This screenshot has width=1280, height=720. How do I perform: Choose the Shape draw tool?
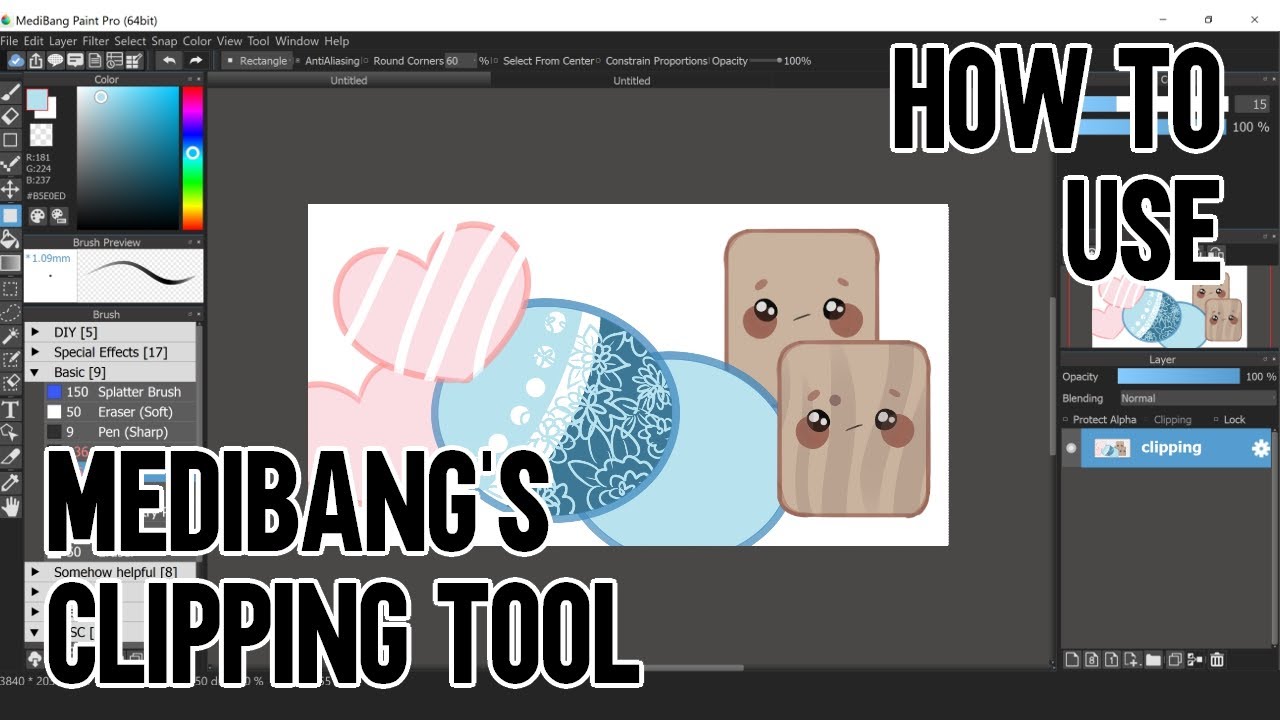[10, 140]
